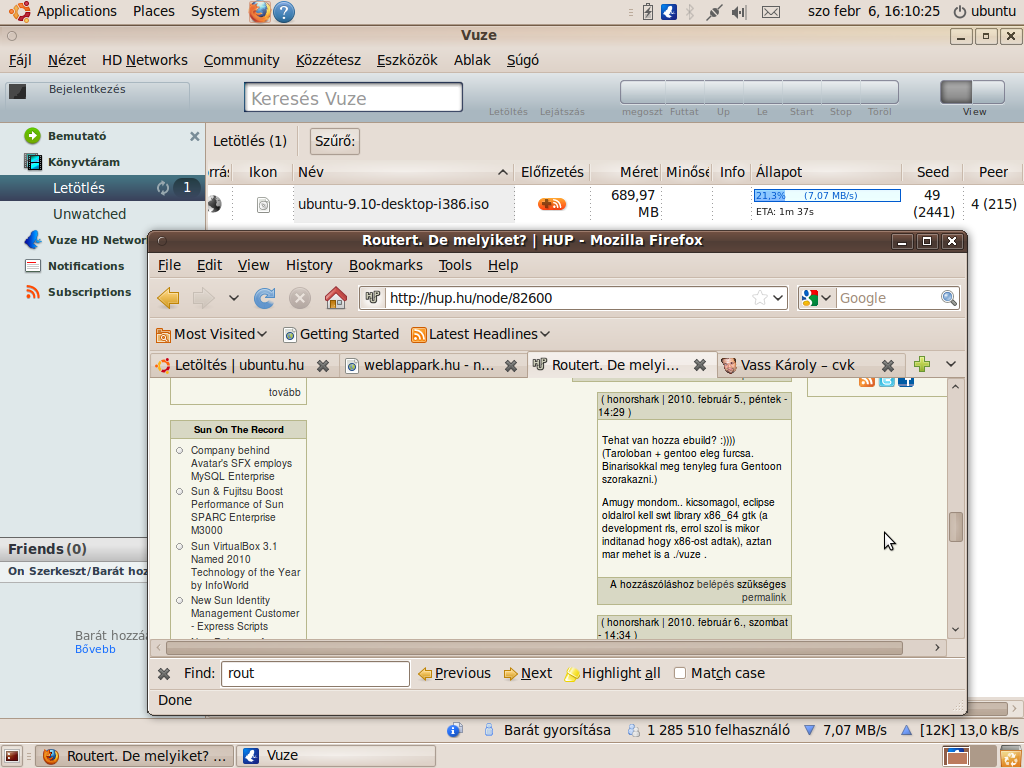Click the mail envelope icon in top panel
1024x768 pixels.
[x=771, y=12]
